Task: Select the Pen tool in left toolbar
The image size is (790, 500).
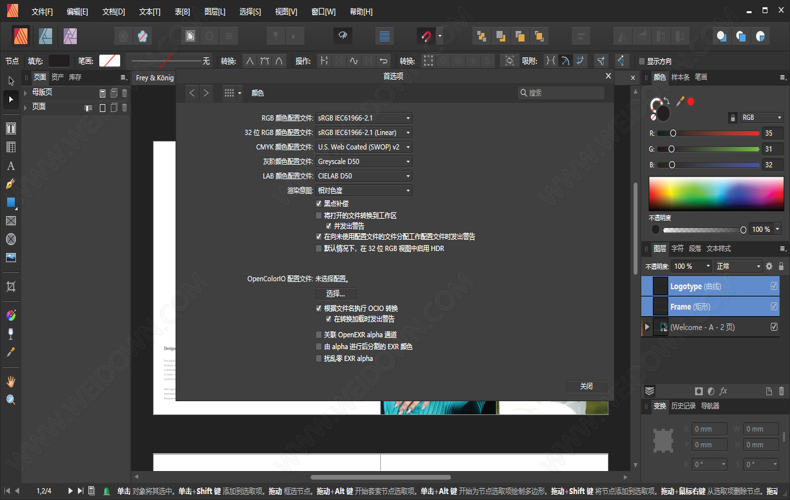Action: point(11,184)
